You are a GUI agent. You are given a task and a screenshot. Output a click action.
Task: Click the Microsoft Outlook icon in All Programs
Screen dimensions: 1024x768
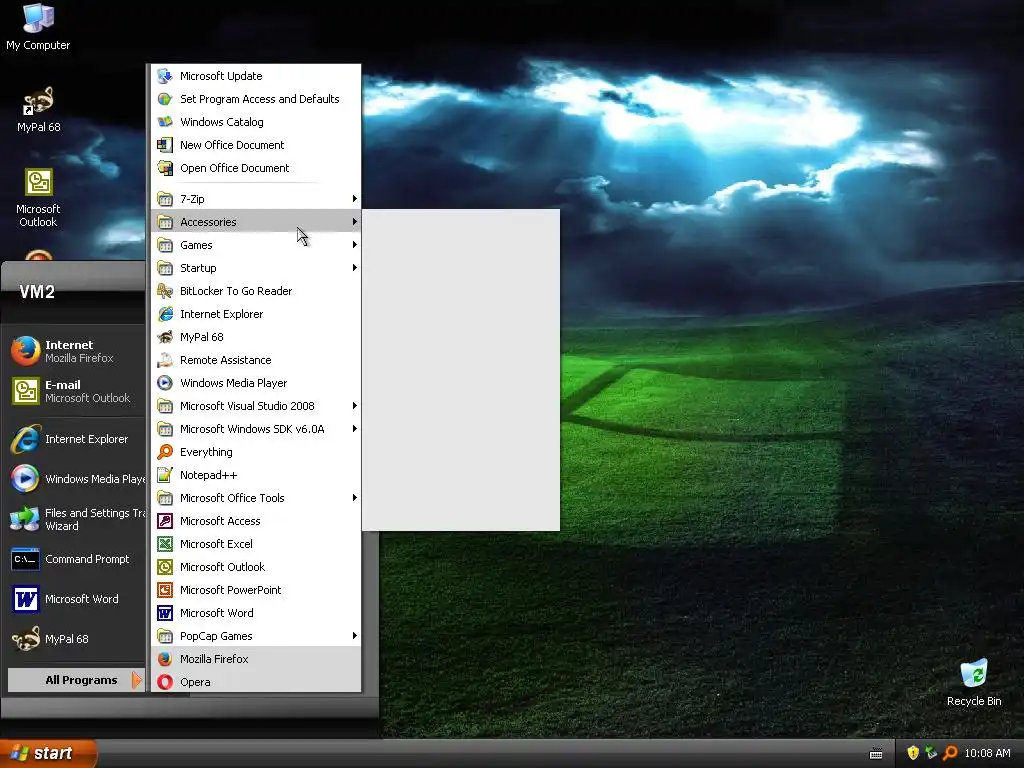click(x=165, y=567)
